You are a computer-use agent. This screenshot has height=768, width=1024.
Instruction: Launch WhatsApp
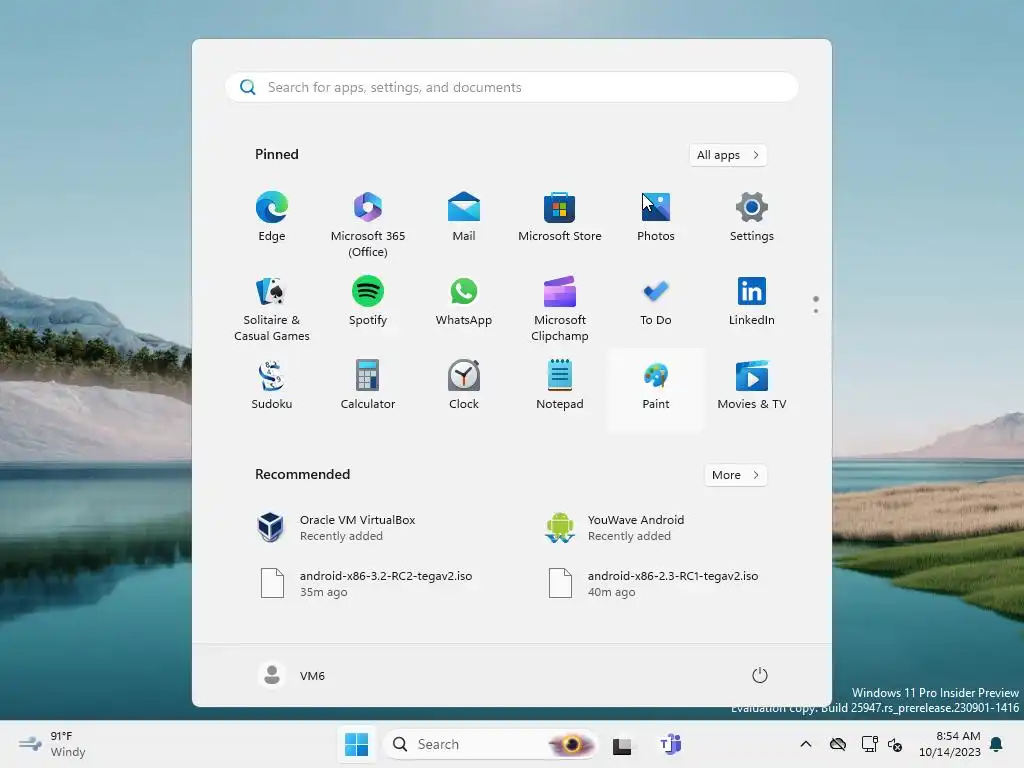pyautogui.click(x=464, y=302)
